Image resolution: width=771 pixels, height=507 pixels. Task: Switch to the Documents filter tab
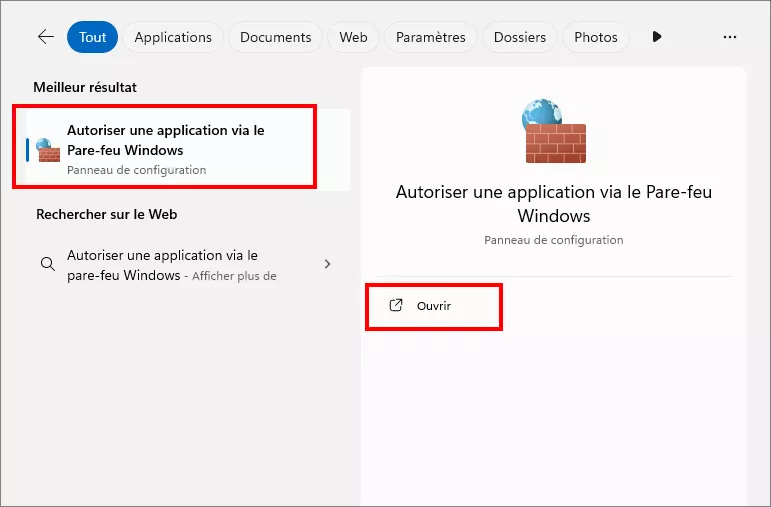click(x=275, y=37)
